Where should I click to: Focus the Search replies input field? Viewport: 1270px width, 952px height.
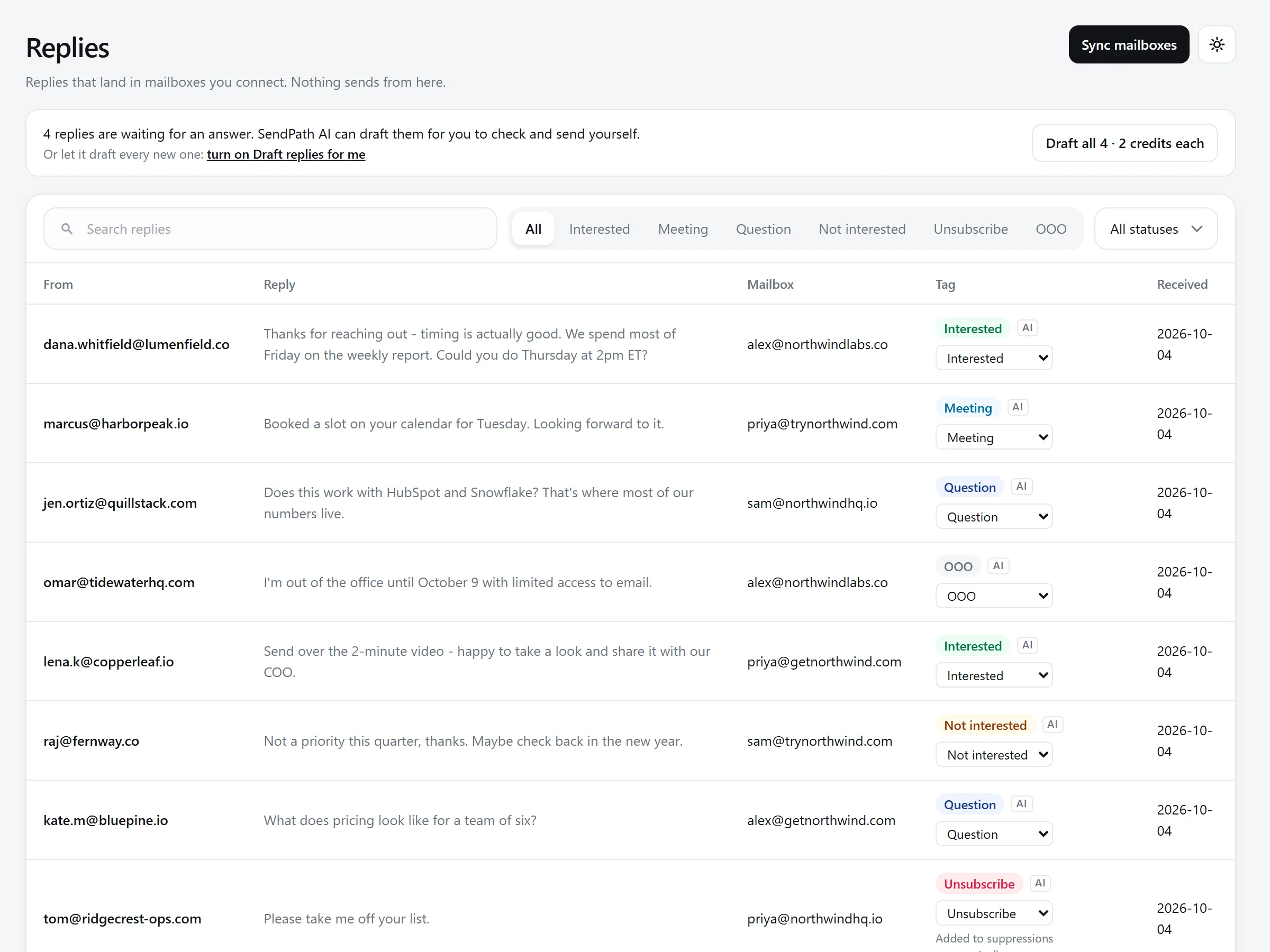tap(270, 229)
